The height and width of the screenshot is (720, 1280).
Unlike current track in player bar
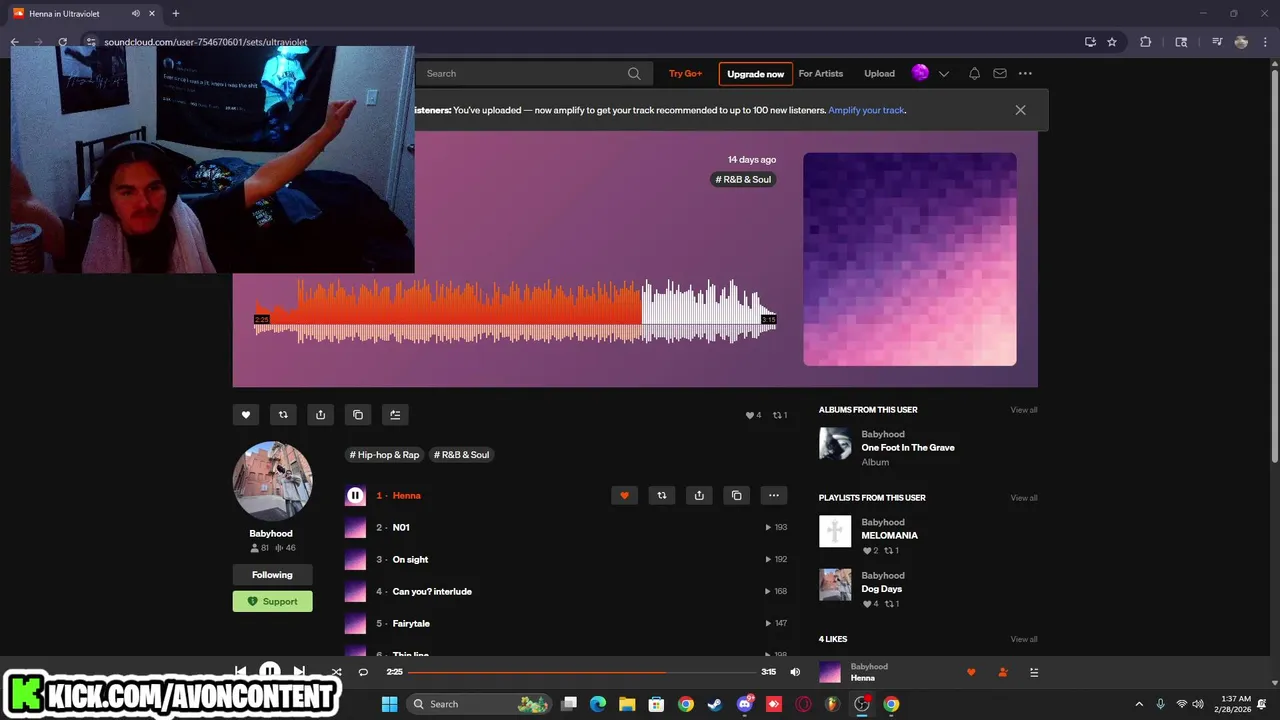[971, 672]
